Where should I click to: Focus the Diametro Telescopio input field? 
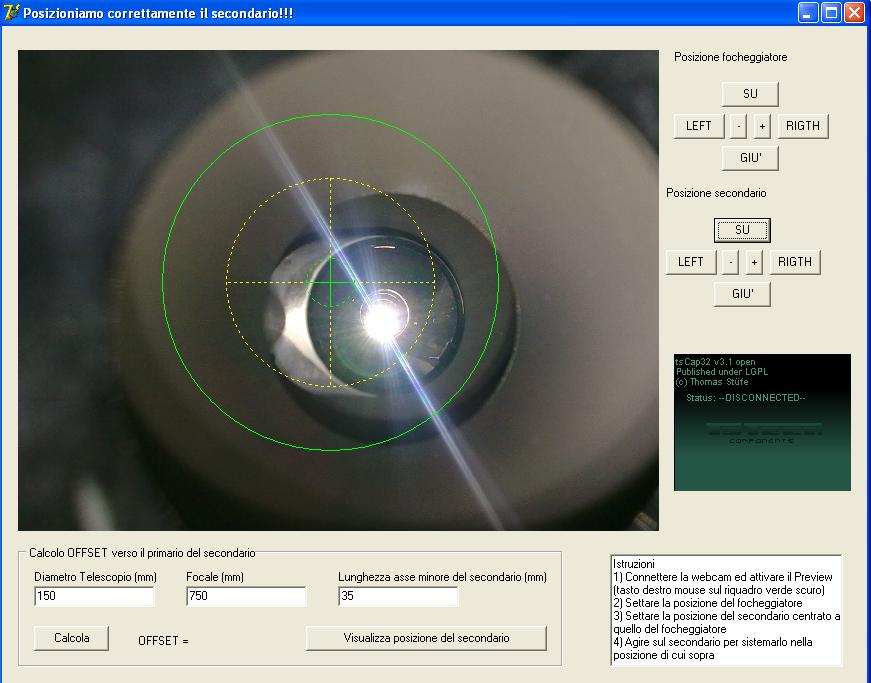94,596
